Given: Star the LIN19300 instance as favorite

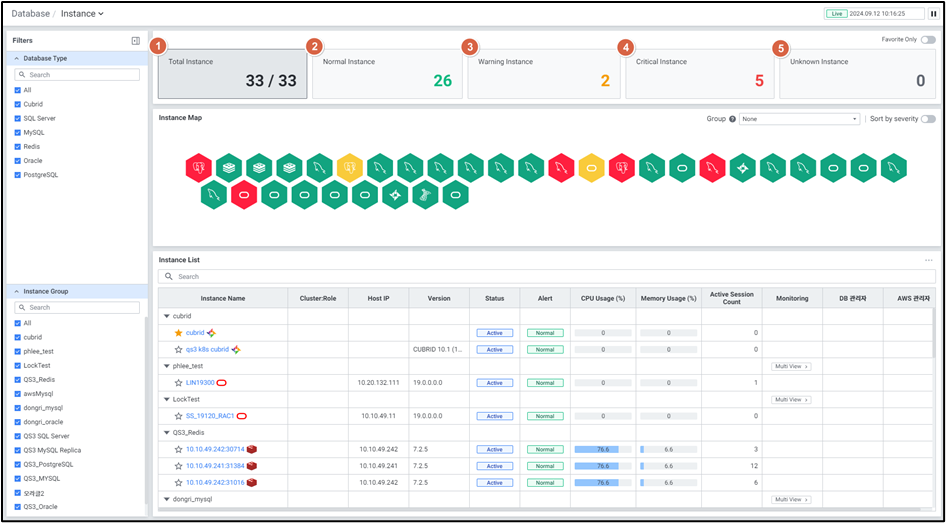Looking at the screenshot, I should pyautogui.click(x=178, y=383).
